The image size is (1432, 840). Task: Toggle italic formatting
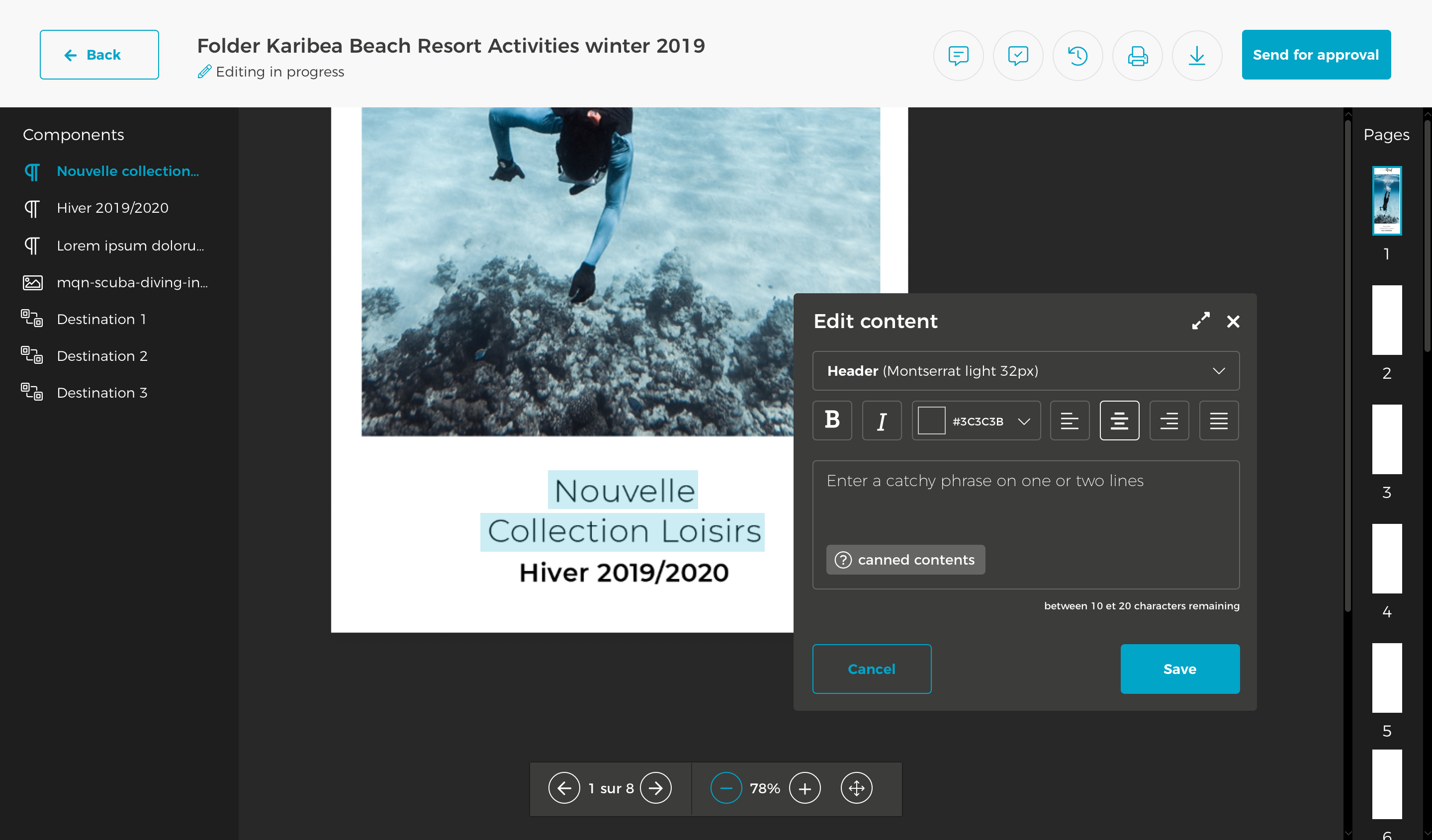point(882,420)
